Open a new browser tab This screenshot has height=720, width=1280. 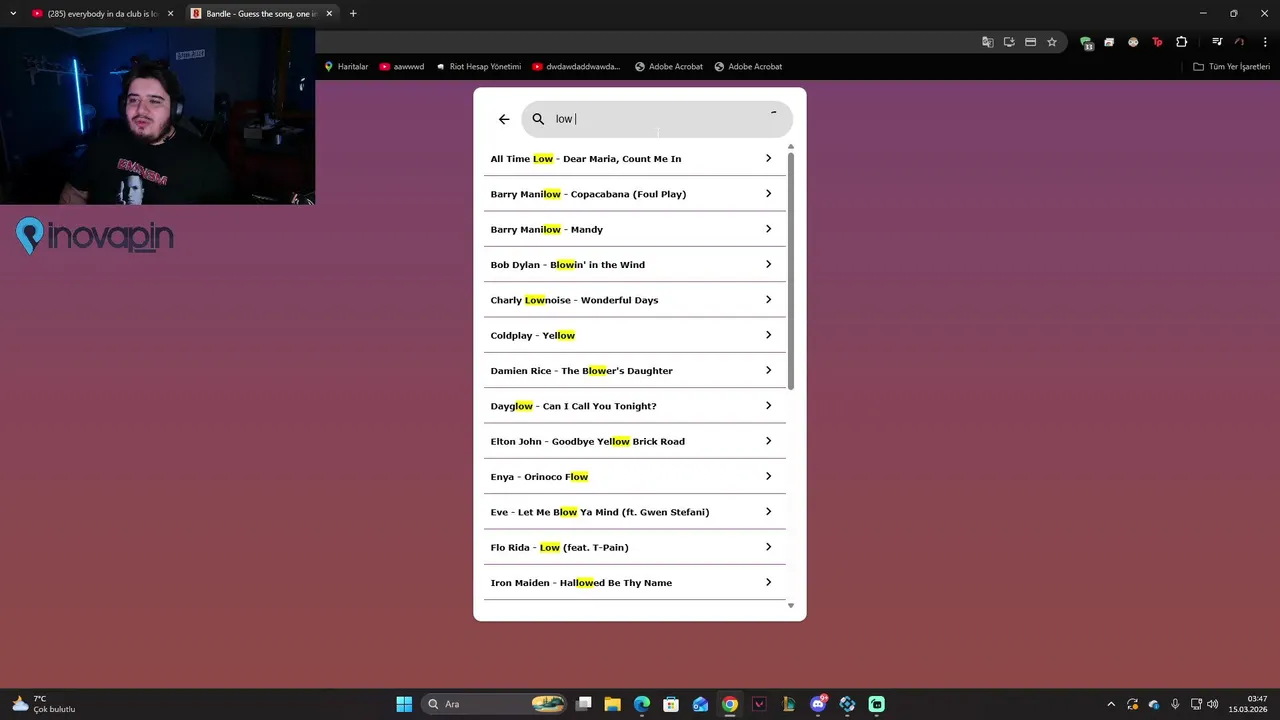coord(353,14)
